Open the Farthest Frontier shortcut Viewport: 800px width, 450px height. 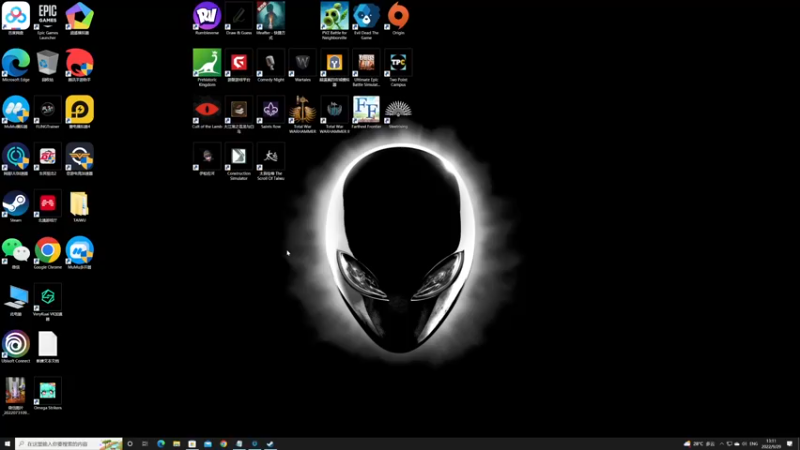point(366,112)
